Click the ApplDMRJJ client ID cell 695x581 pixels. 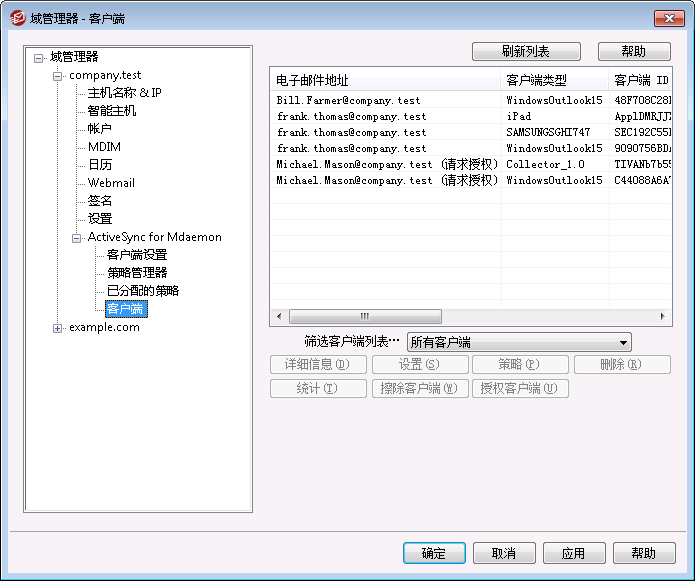(x=640, y=116)
